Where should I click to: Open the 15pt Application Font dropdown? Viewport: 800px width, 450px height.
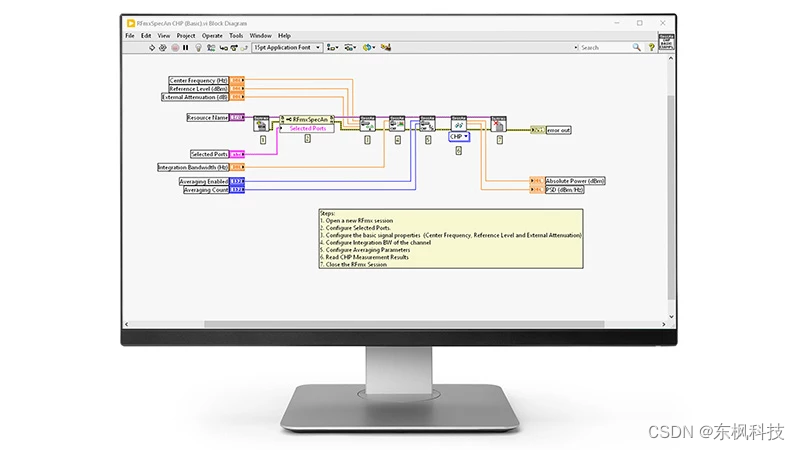click(x=287, y=47)
